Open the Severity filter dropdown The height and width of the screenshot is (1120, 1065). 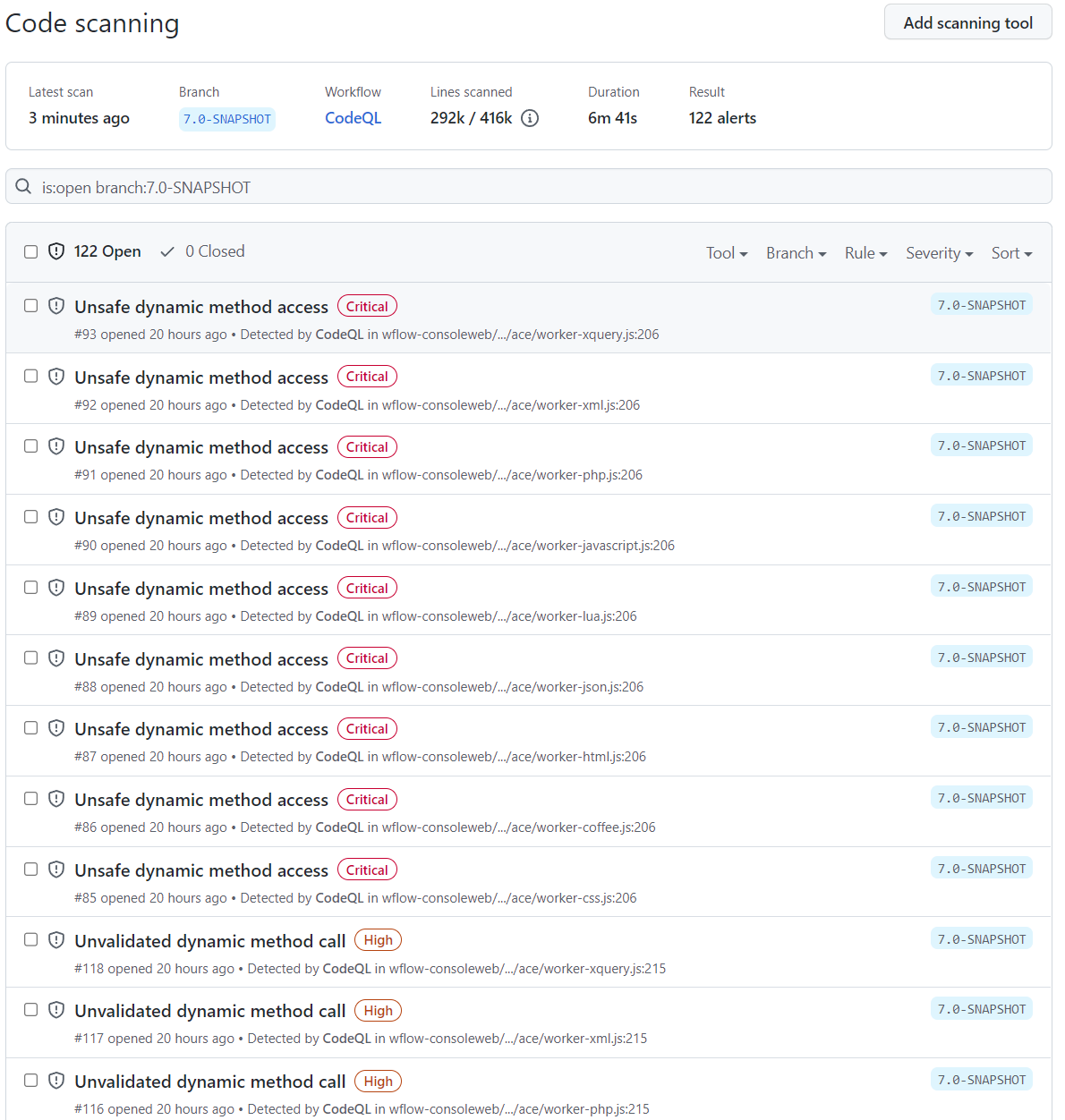[x=939, y=253]
